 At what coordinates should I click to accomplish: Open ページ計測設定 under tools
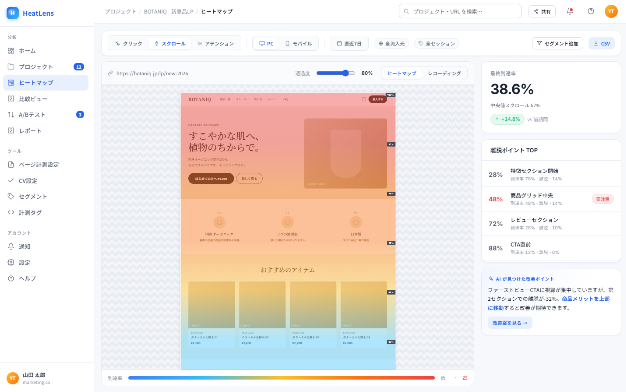click(46, 164)
